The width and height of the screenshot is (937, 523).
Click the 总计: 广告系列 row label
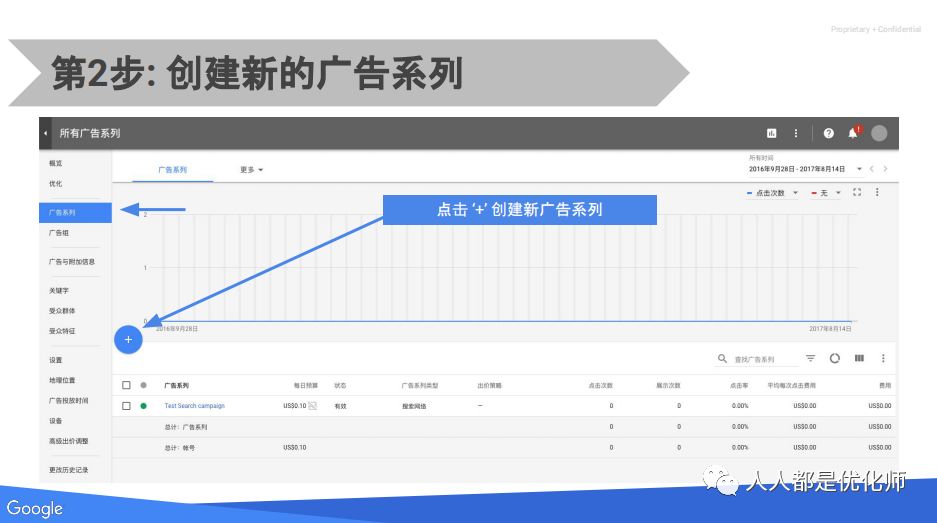[186, 427]
